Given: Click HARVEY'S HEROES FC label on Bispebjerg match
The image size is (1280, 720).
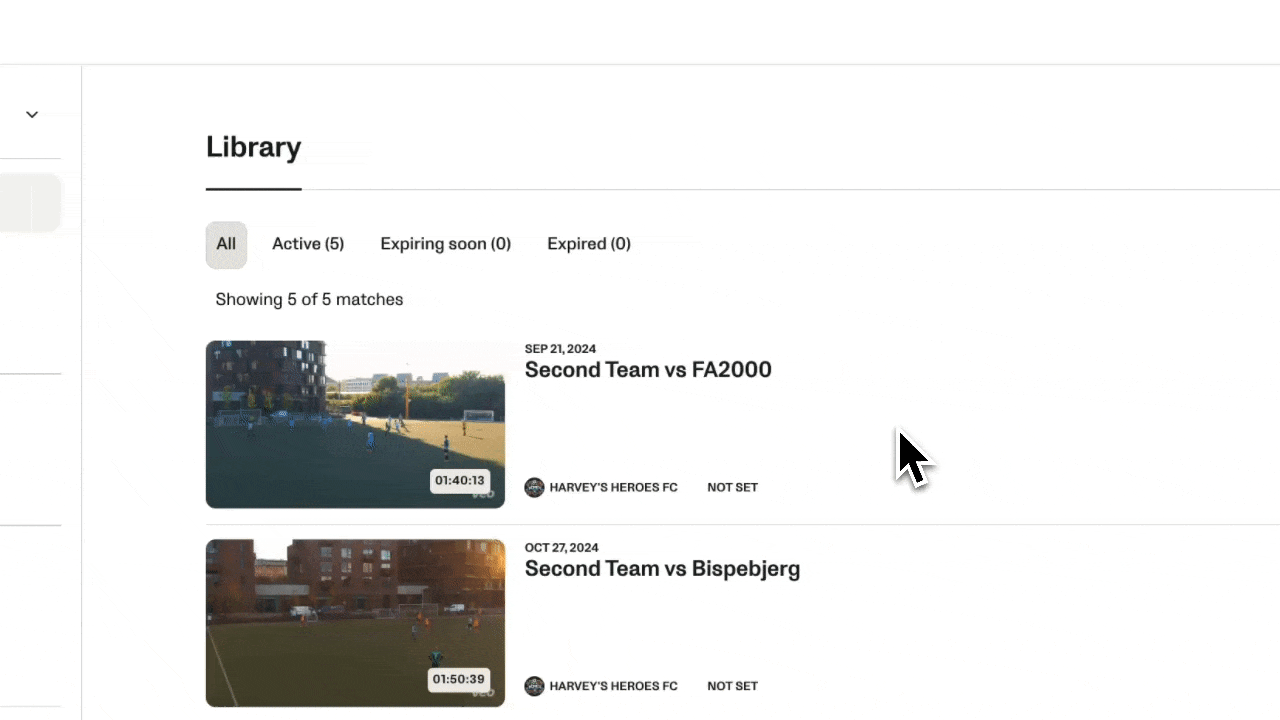Looking at the screenshot, I should (x=614, y=686).
